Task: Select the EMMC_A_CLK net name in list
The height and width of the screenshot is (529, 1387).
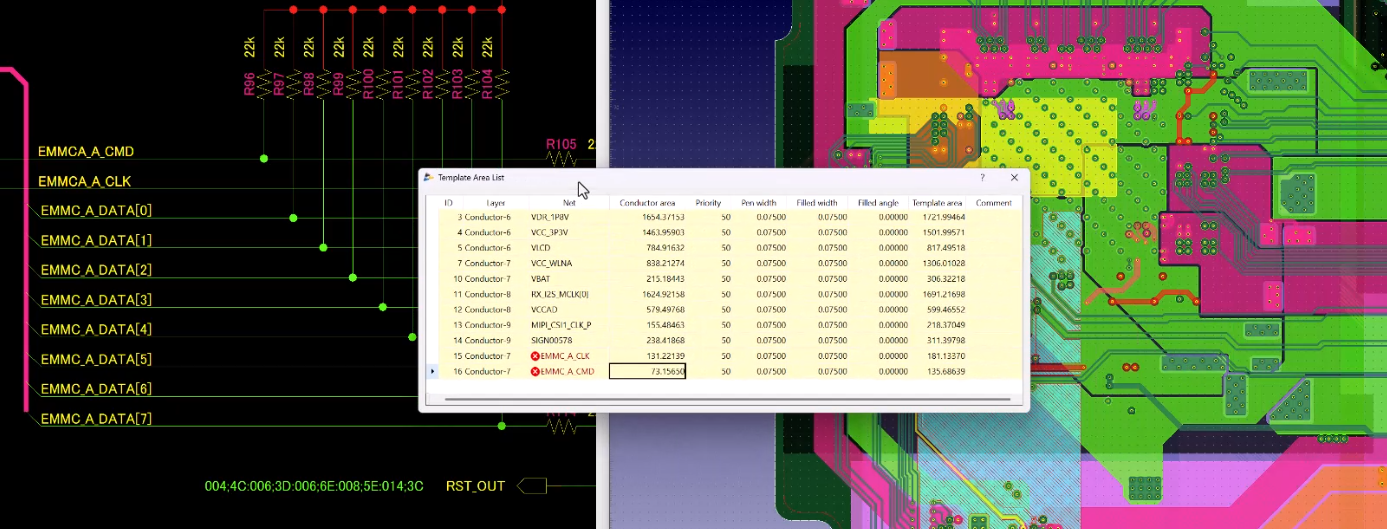Action: pos(566,356)
